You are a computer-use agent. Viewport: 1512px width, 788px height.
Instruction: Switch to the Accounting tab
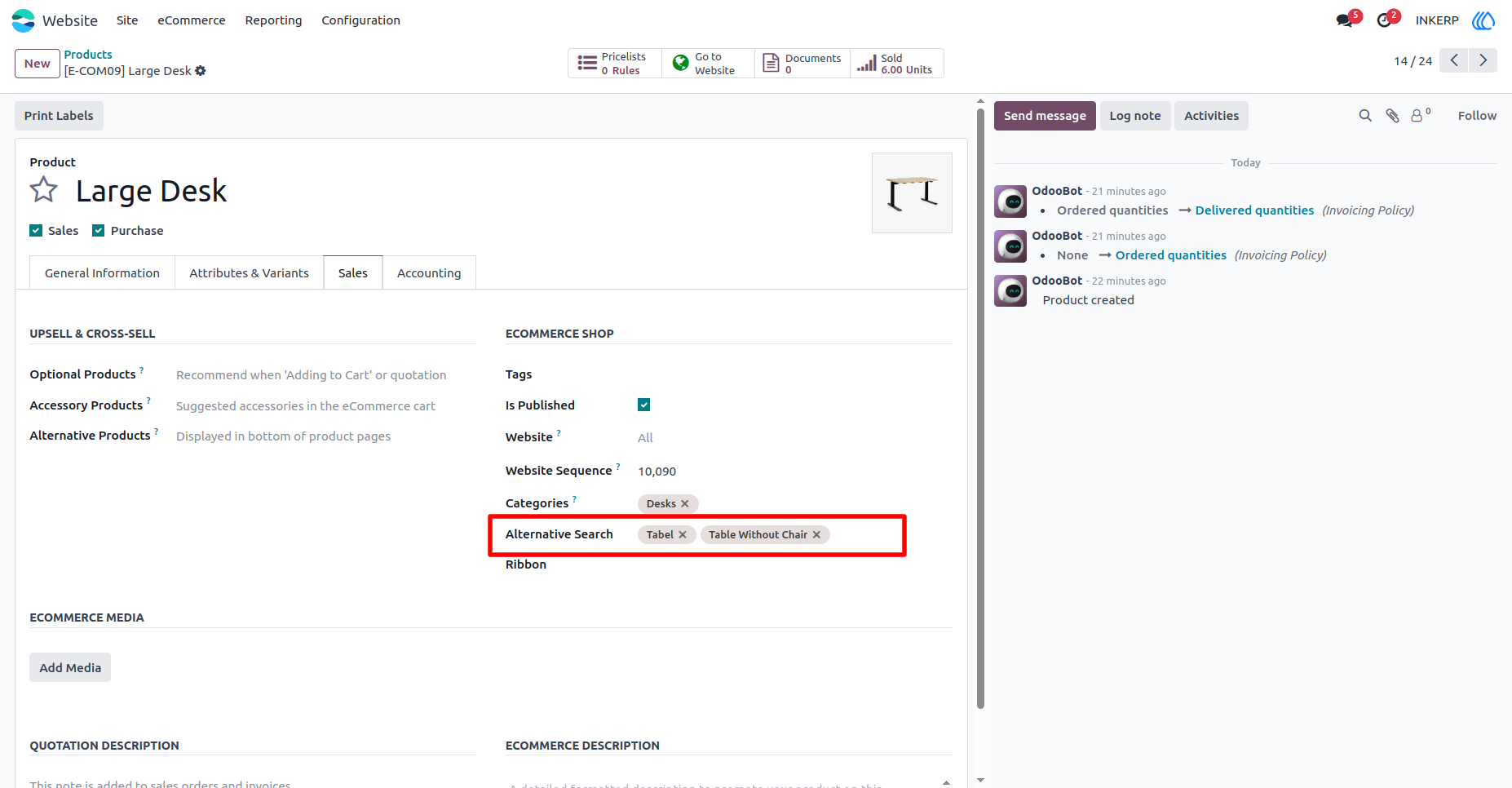[429, 273]
